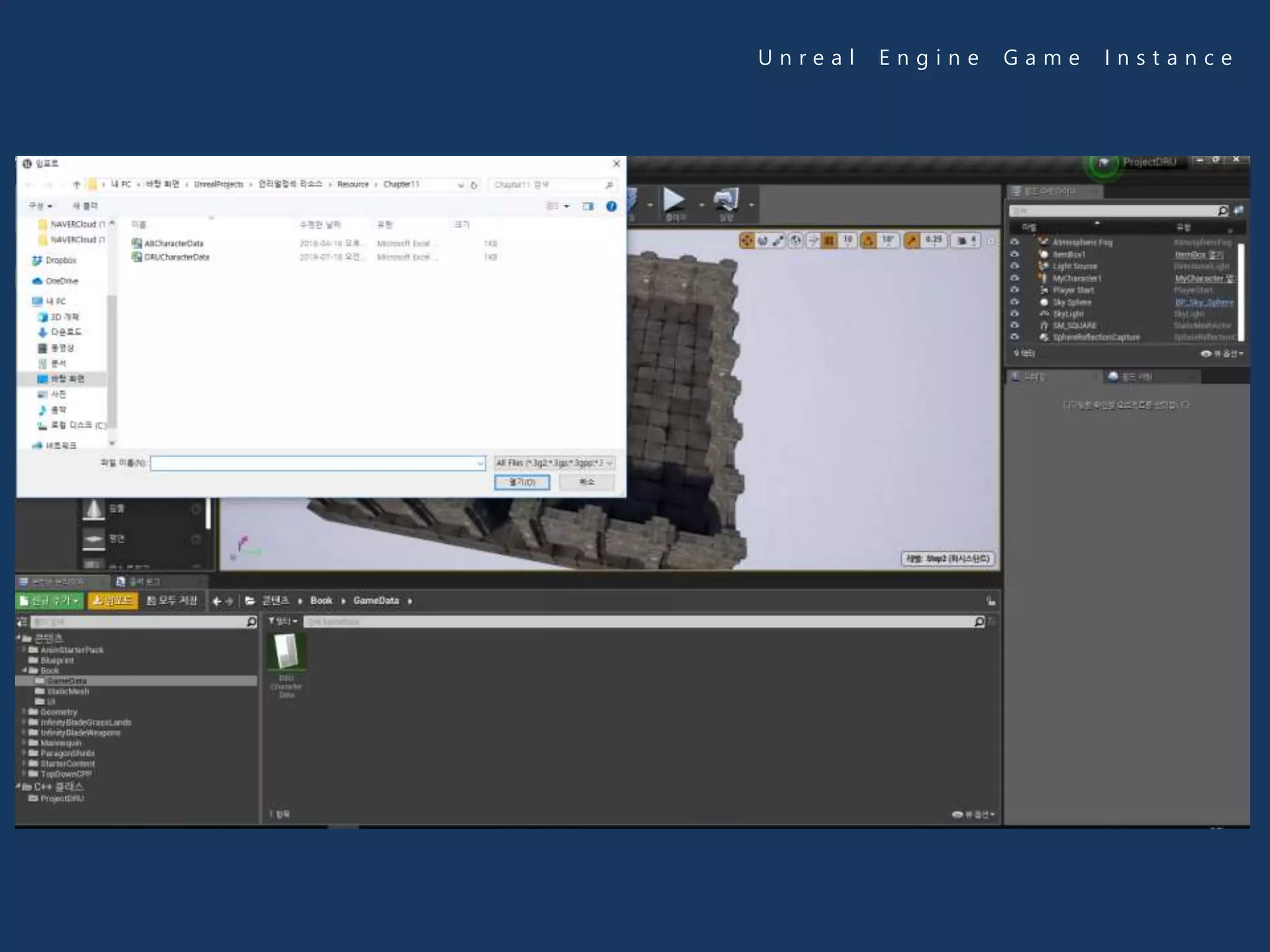Toggle visibility of SkyLight actor
Viewport: 1270px width, 952px height.
click(x=1015, y=314)
